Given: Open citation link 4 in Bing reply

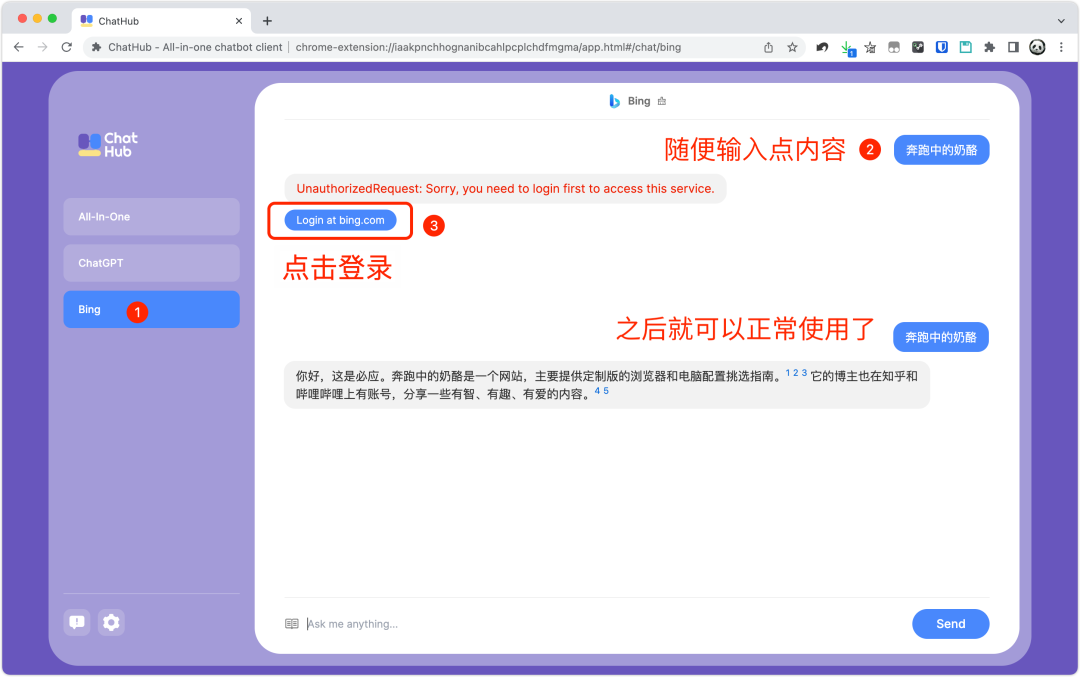Looking at the screenshot, I should coord(597,390).
